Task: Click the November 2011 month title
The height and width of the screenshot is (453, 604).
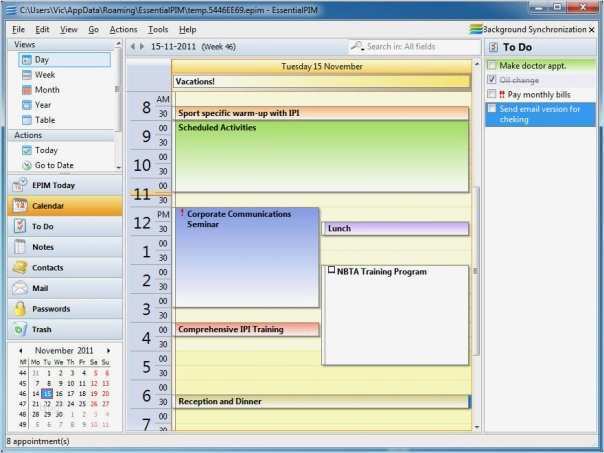Action: point(64,351)
